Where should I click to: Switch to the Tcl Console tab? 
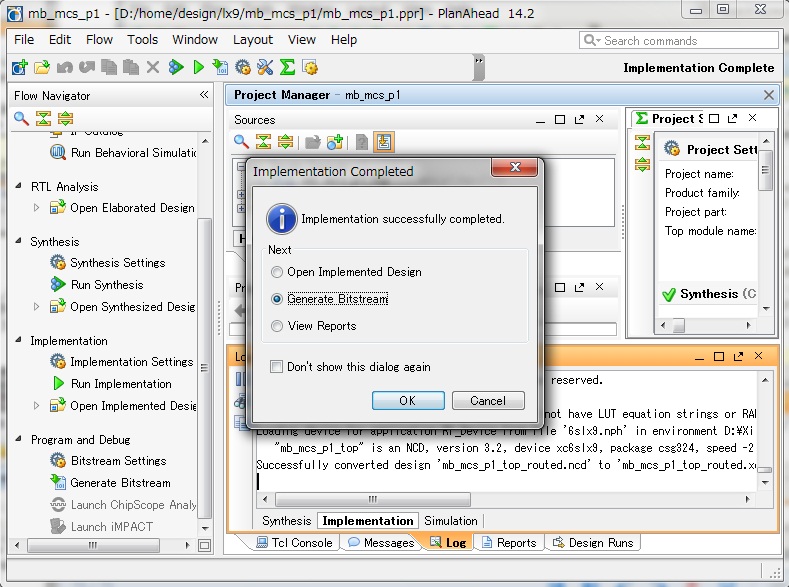pyautogui.click(x=294, y=543)
